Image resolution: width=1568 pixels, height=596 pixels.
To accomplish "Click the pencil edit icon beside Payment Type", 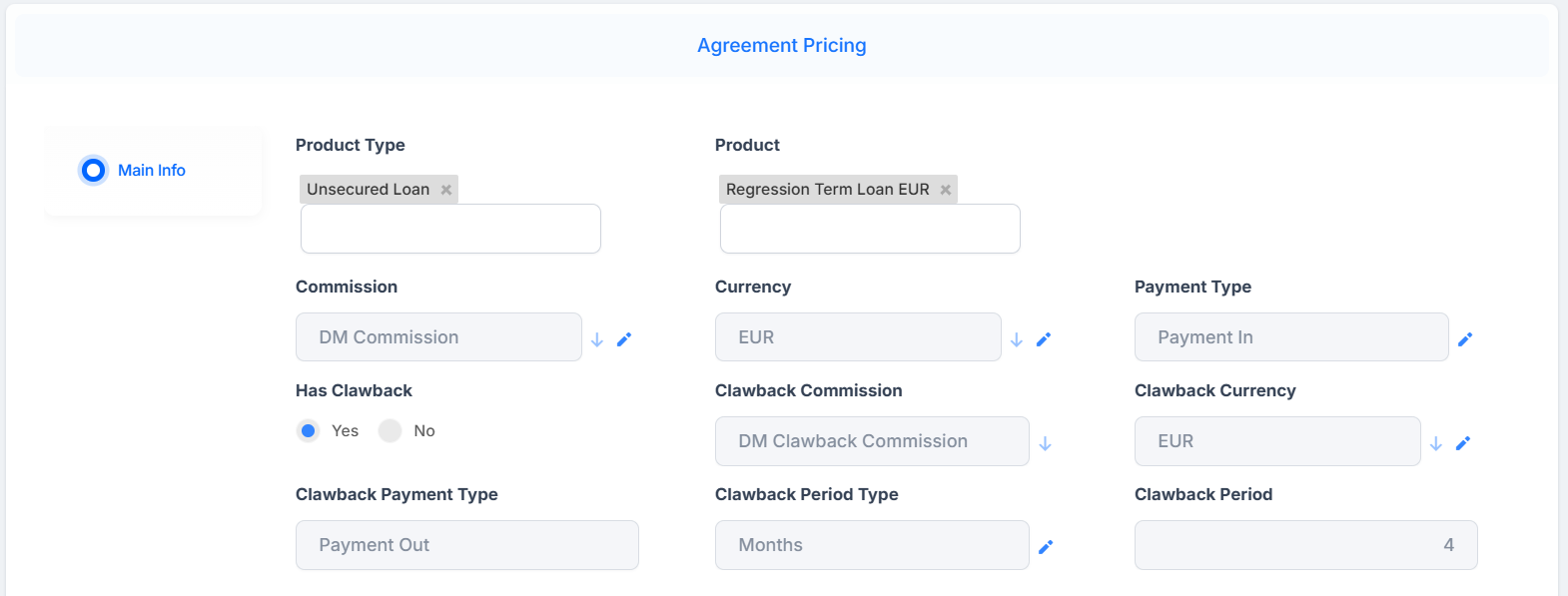I will [1465, 339].
